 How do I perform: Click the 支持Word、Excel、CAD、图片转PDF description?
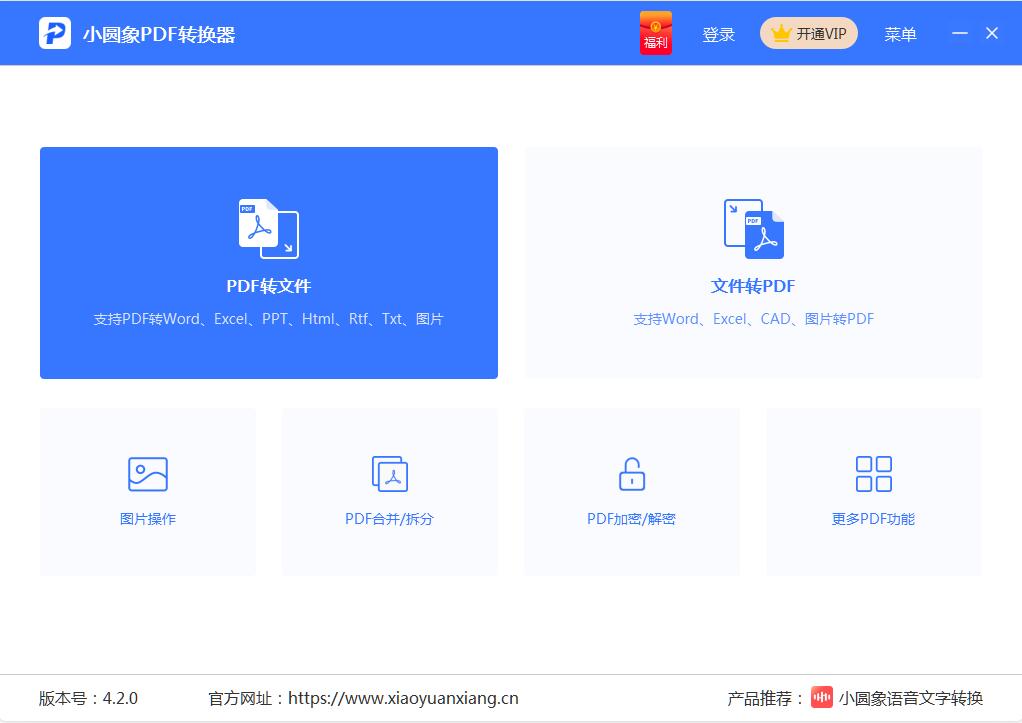753,319
